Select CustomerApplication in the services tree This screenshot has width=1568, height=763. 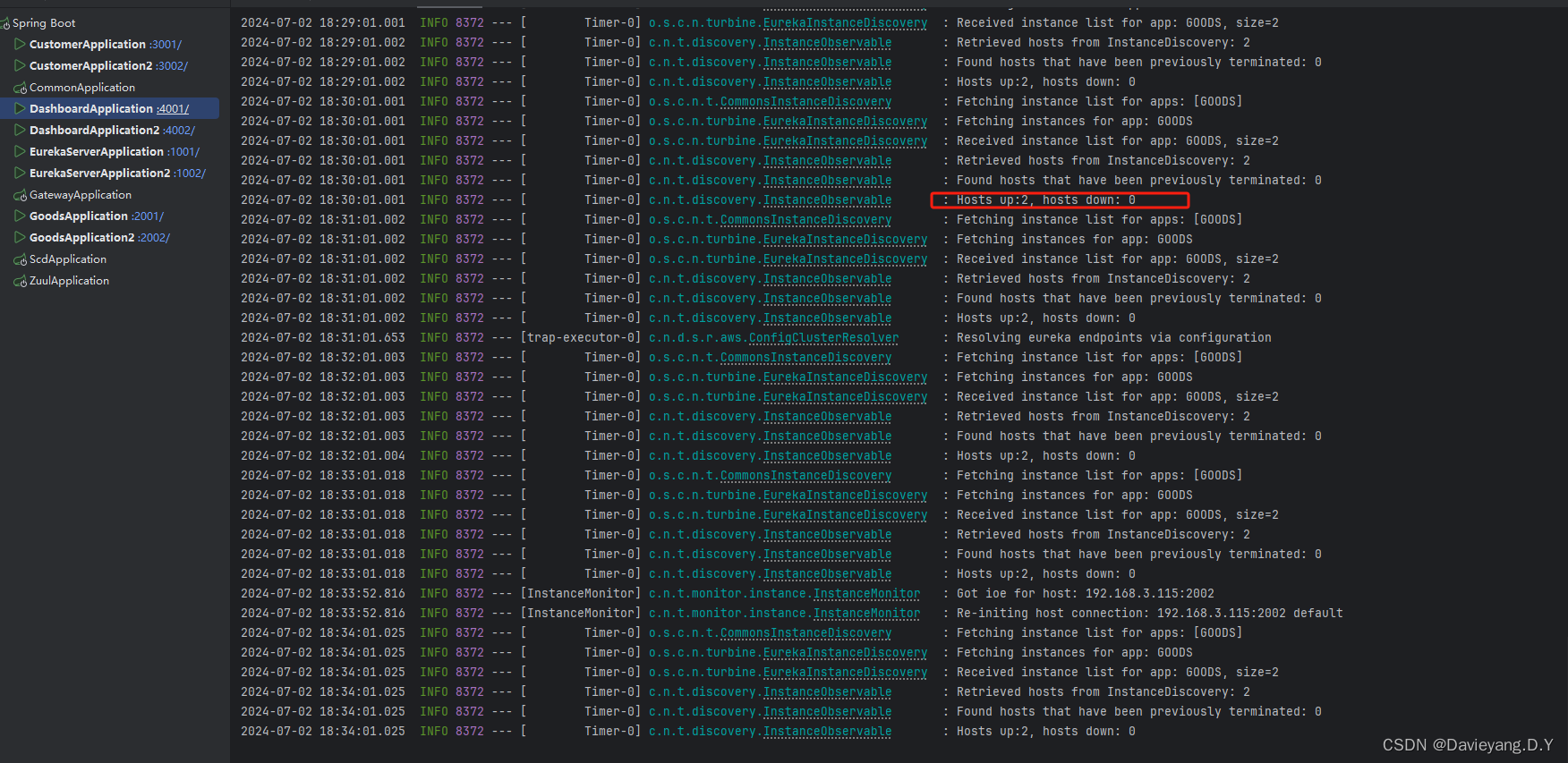pyautogui.click(x=88, y=44)
